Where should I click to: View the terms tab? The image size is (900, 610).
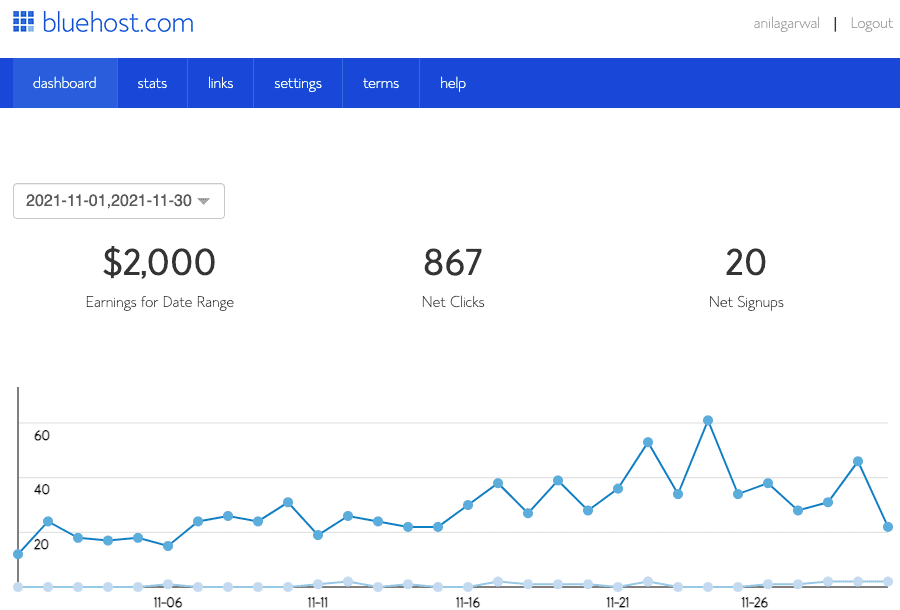(x=380, y=83)
